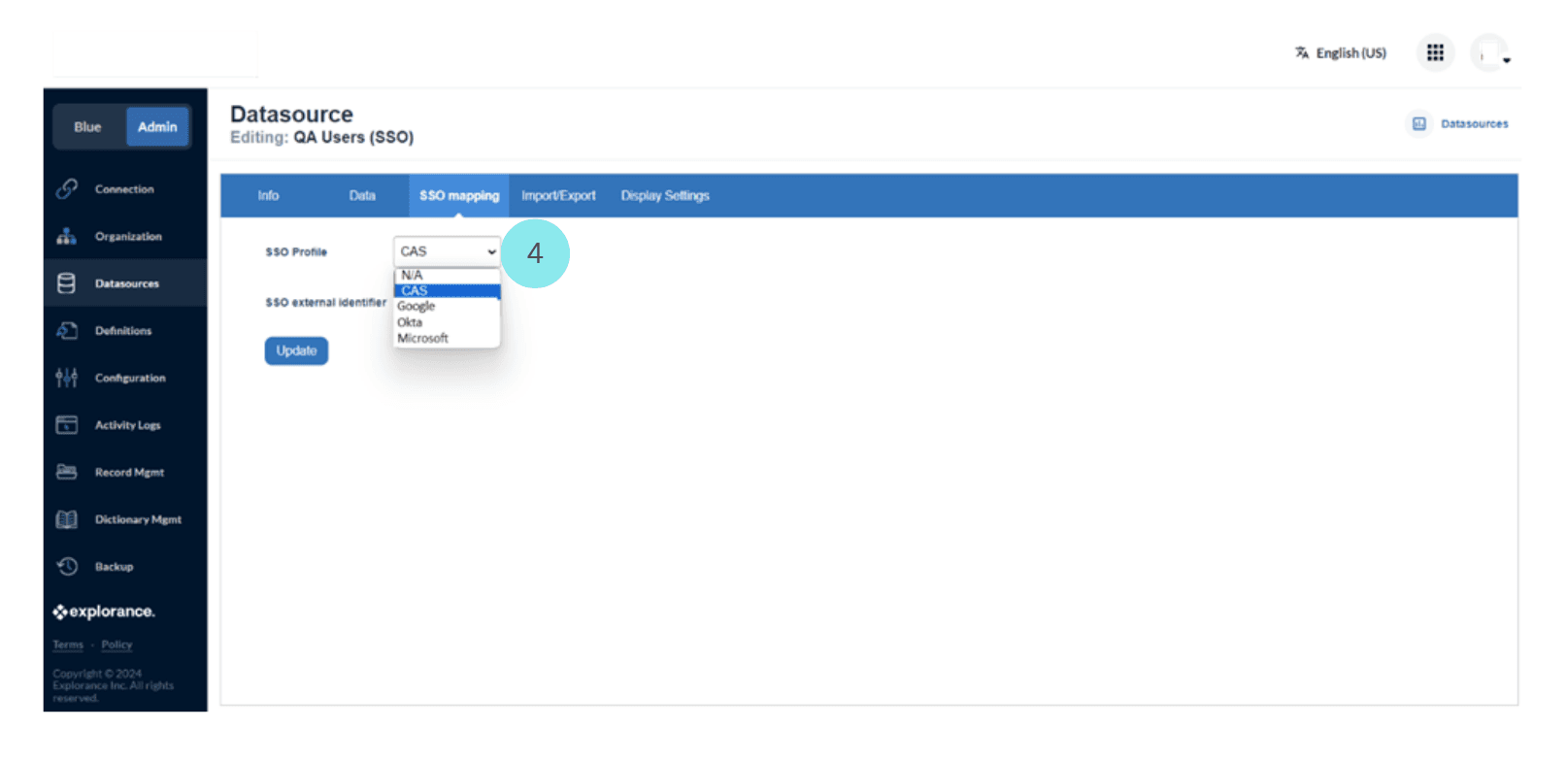The image size is (1568, 762).
Task: Switch to Blue mode toggle
Action: pos(88,127)
